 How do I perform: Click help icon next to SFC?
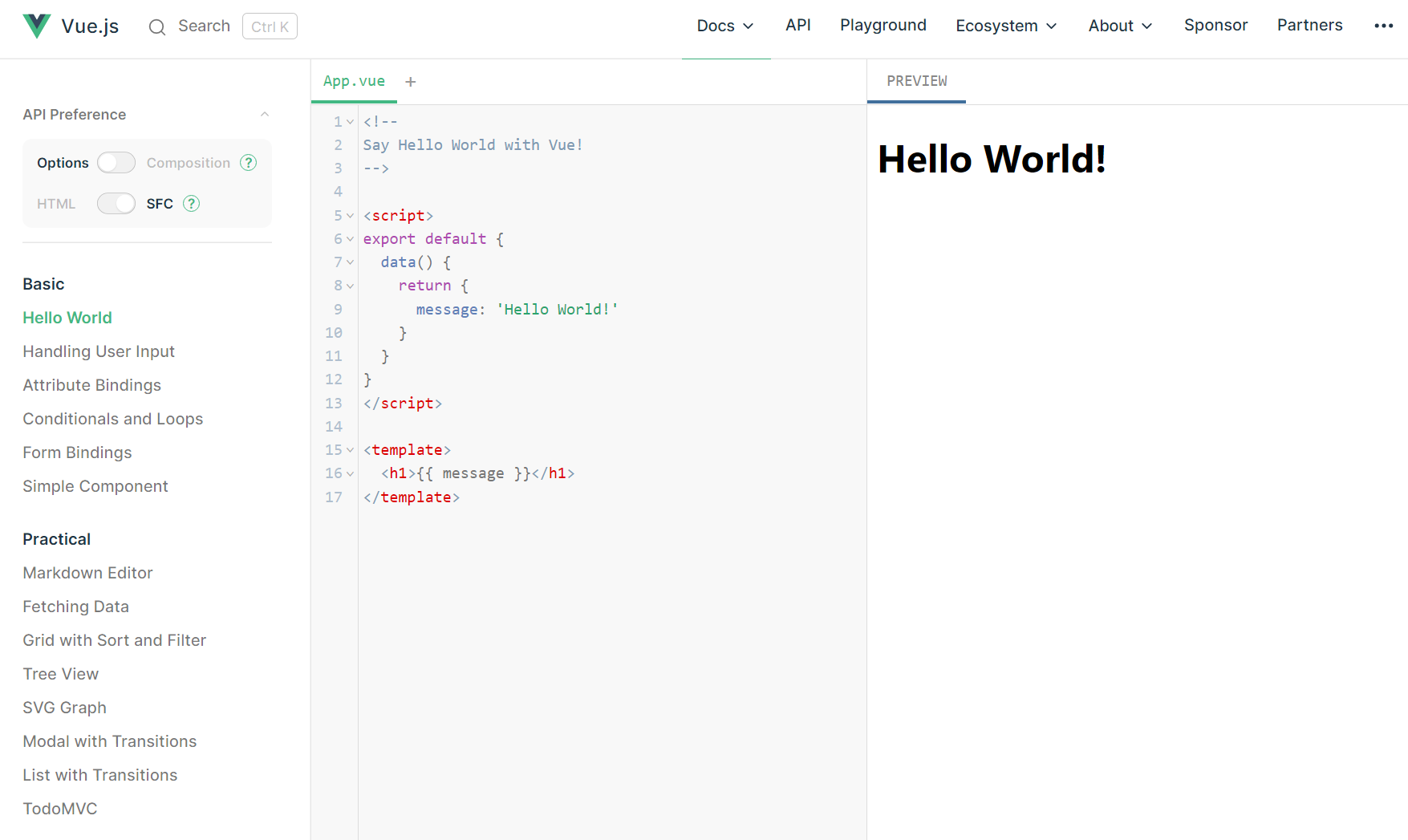pyautogui.click(x=191, y=204)
